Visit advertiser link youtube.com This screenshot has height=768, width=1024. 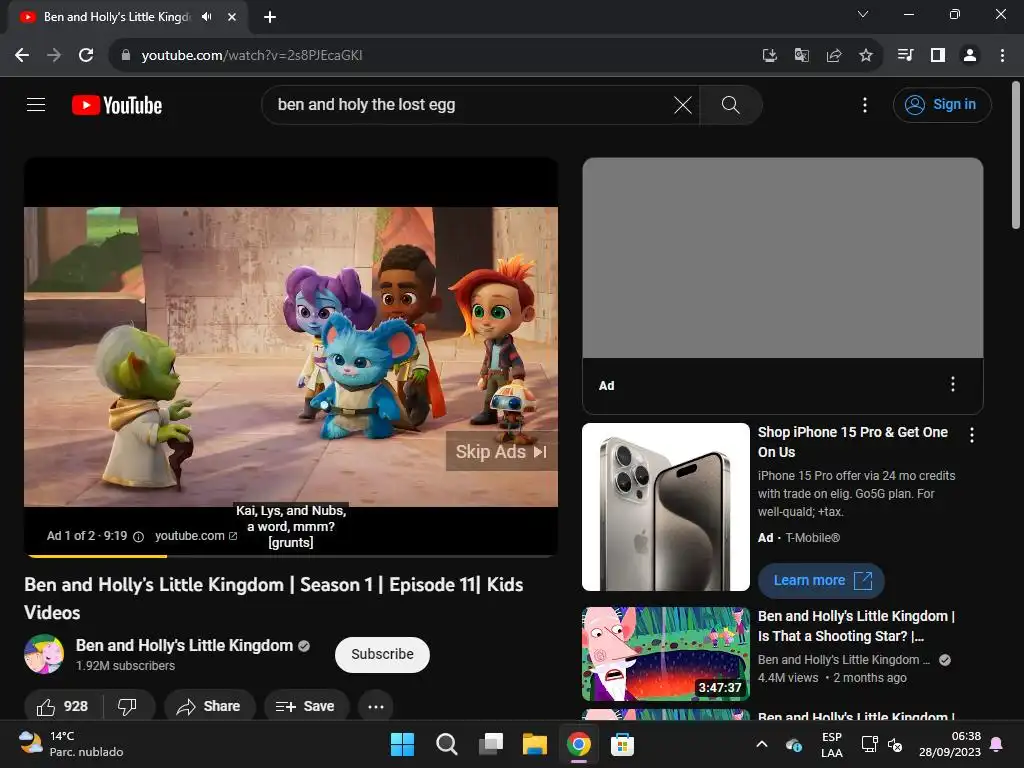[x=195, y=536]
